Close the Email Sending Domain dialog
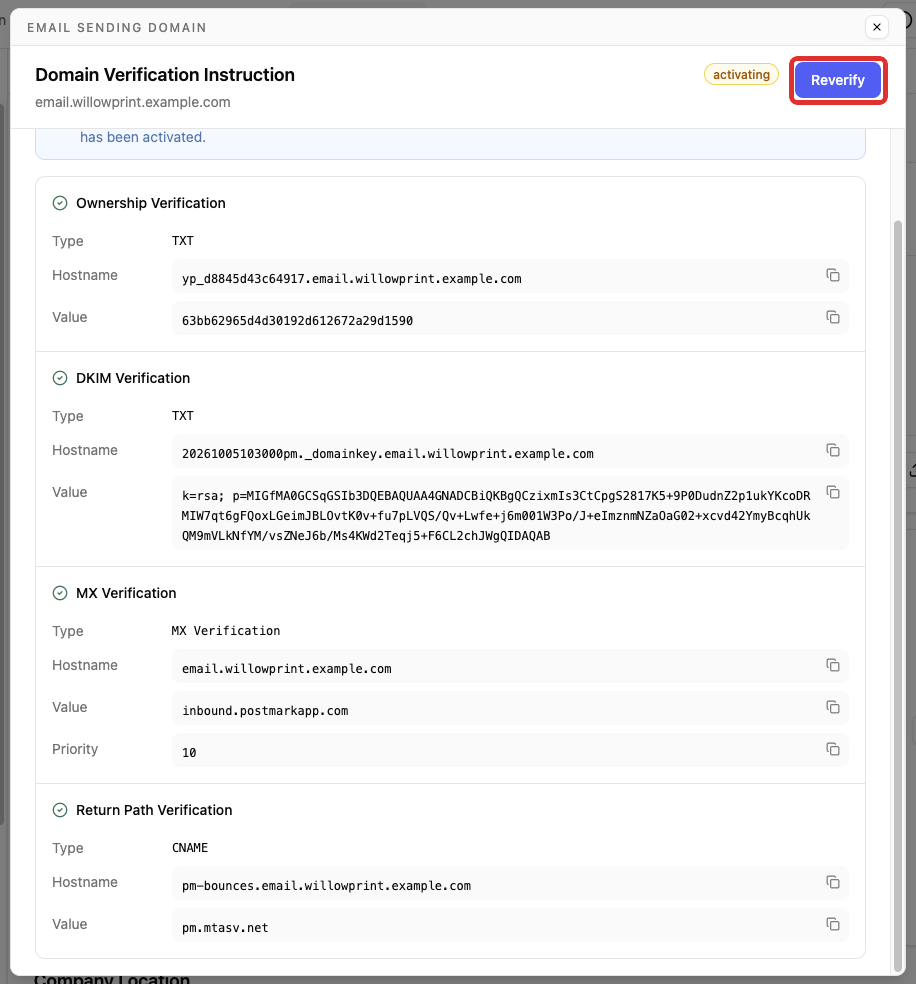Screen dimensions: 916x984 click(876, 27)
